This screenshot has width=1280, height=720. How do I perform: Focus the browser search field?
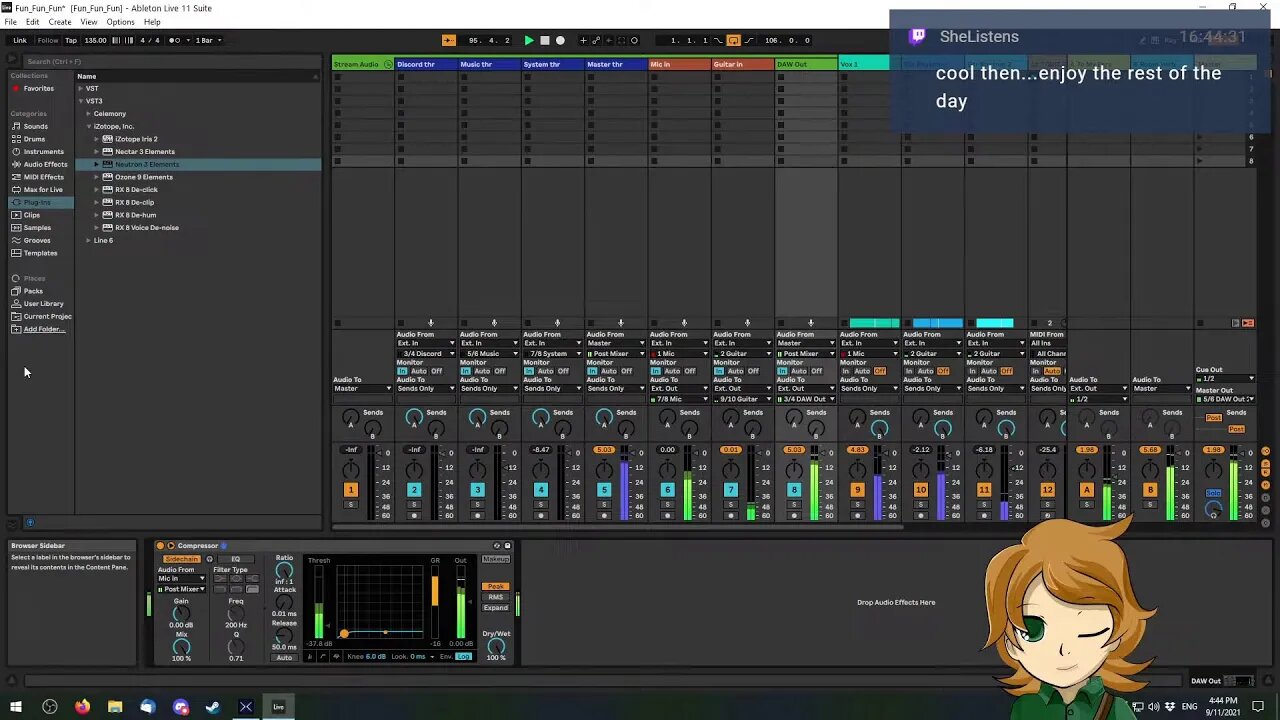(170, 61)
